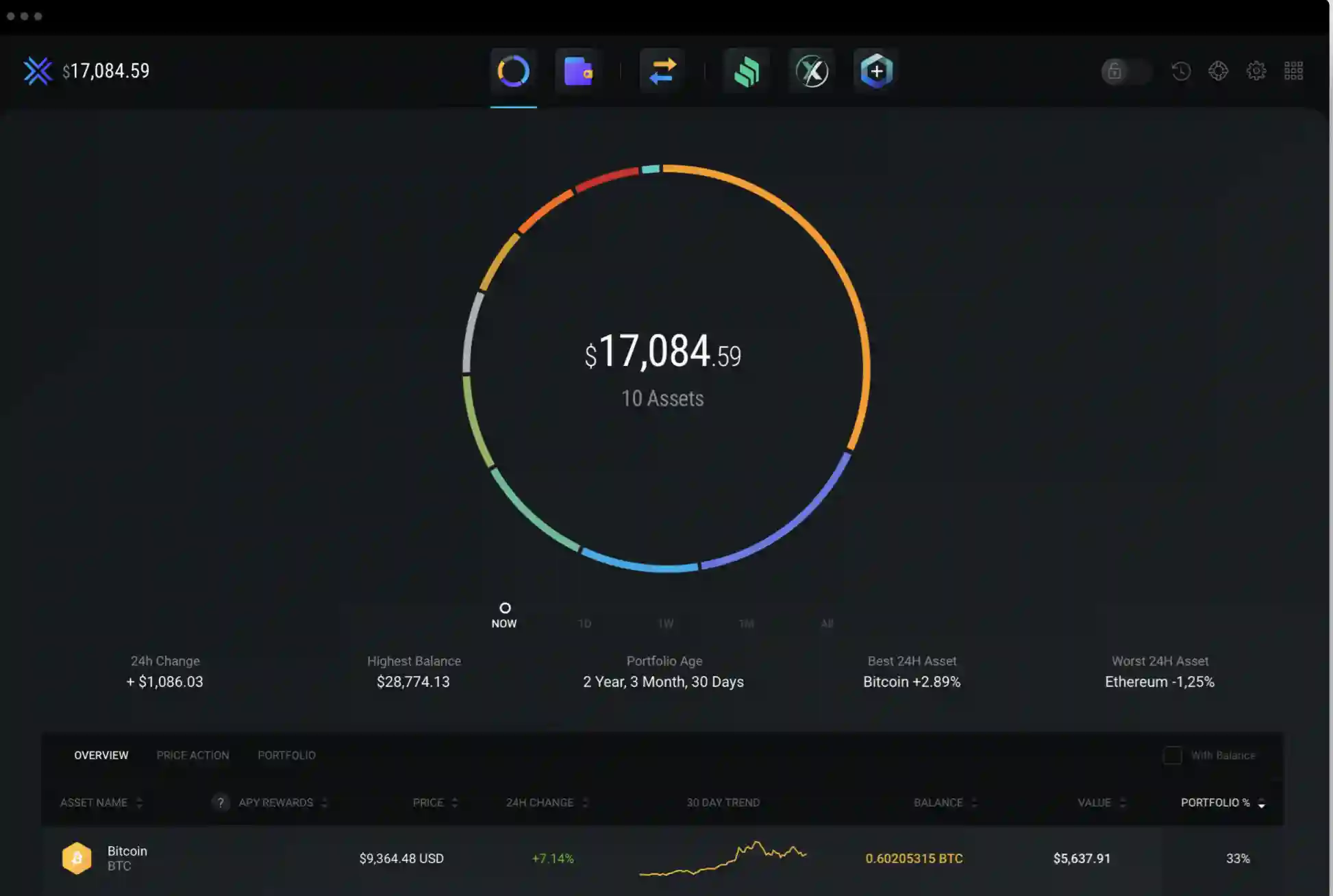1333x896 pixels.
Task: Toggle the wallet lock switch
Action: (1125, 71)
